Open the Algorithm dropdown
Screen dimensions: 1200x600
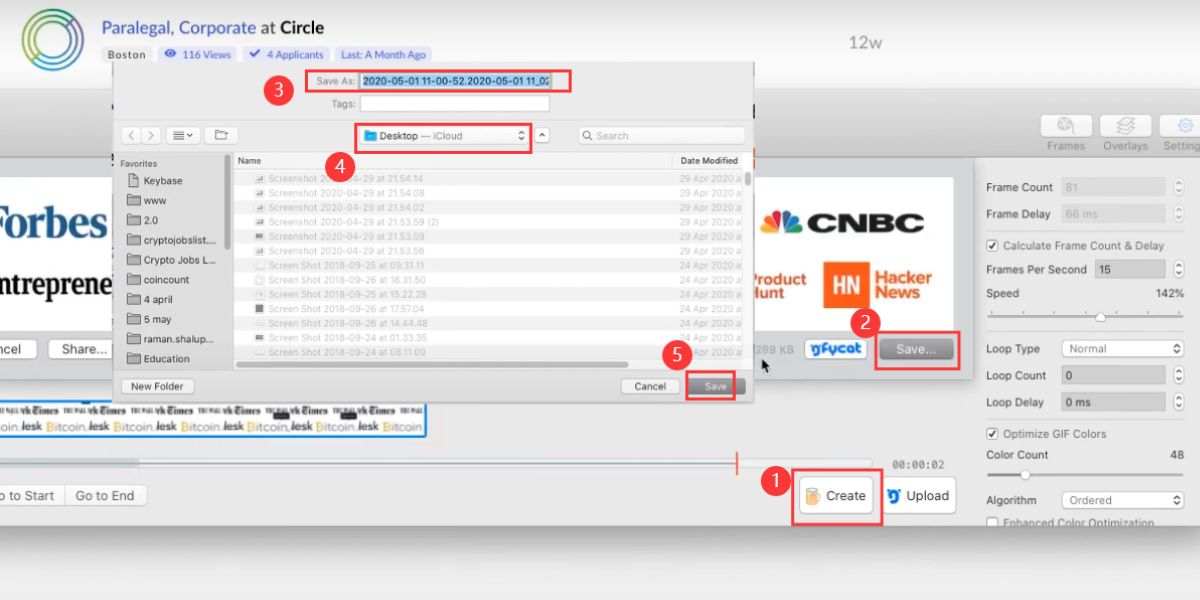[1122, 500]
